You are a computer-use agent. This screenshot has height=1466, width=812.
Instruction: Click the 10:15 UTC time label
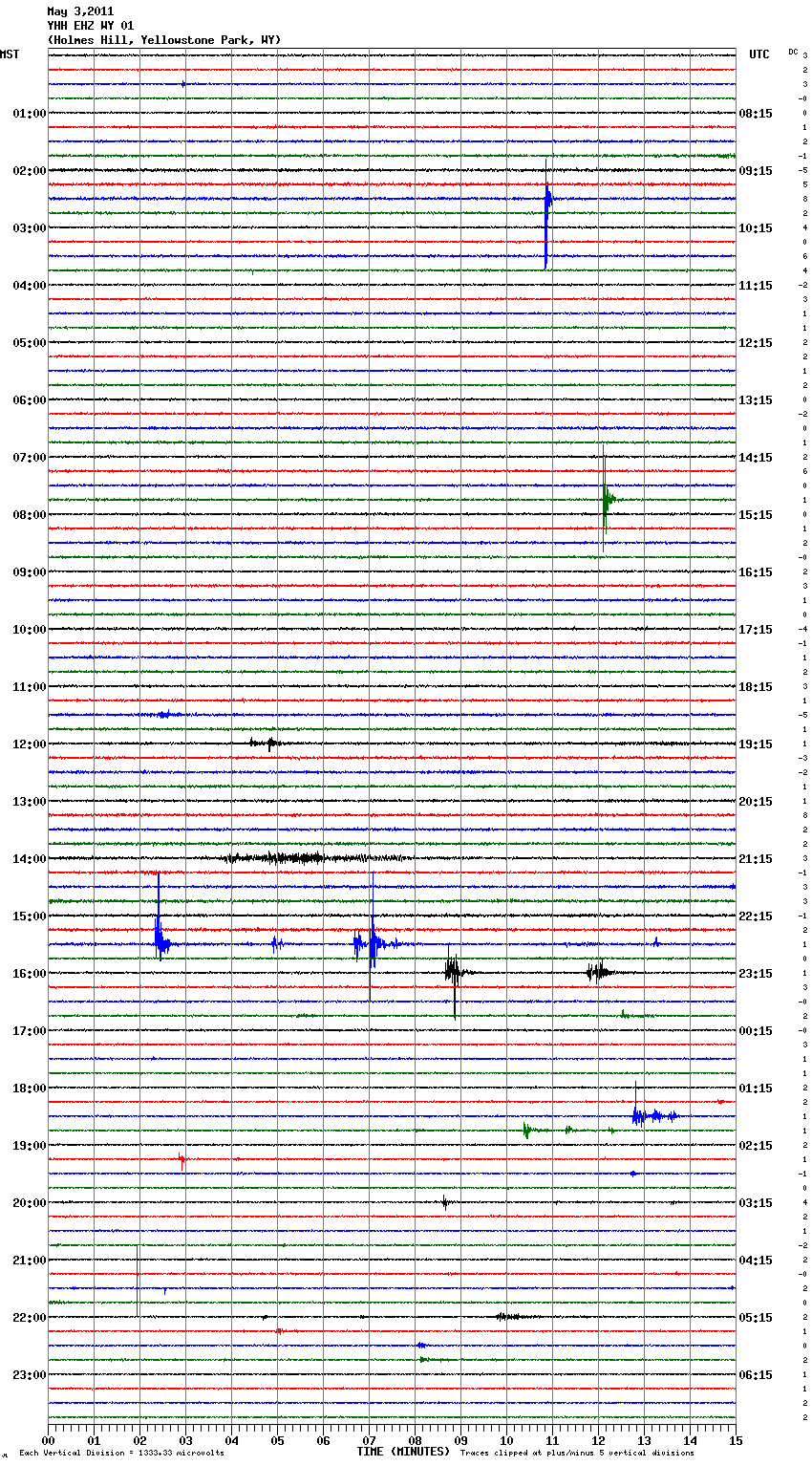[756, 228]
